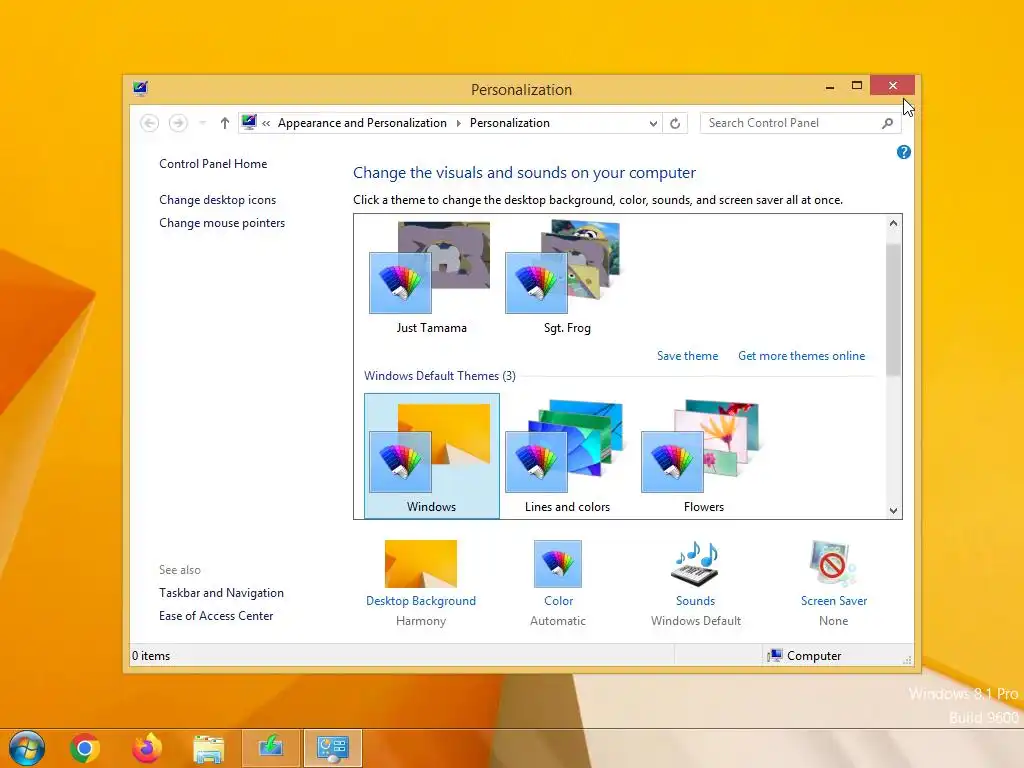The height and width of the screenshot is (768, 1024).
Task: Open the Help question mark icon
Action: 904,152
